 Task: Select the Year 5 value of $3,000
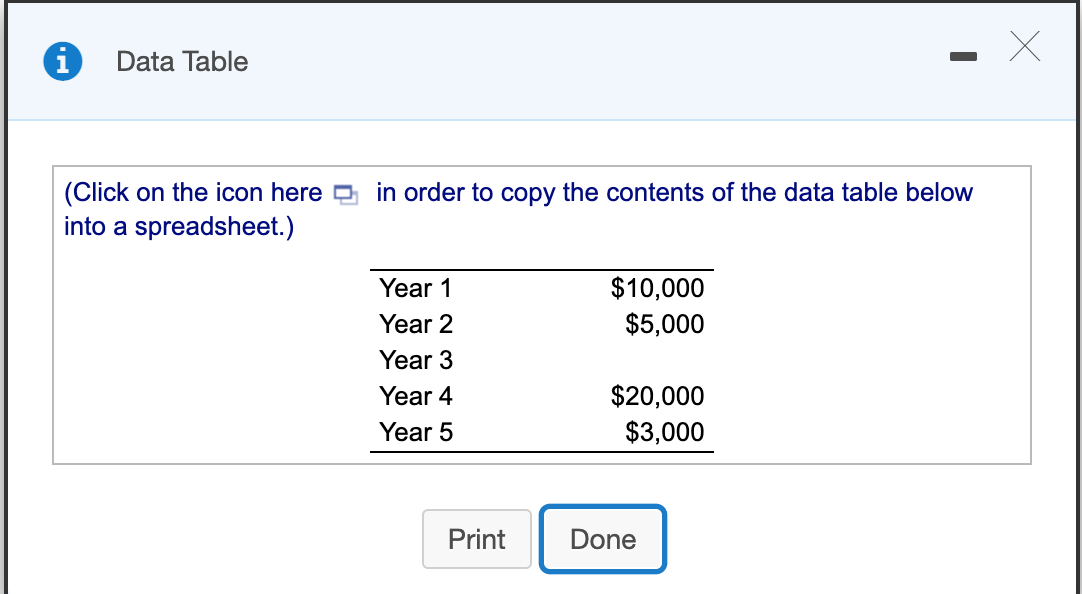(665, 432)
